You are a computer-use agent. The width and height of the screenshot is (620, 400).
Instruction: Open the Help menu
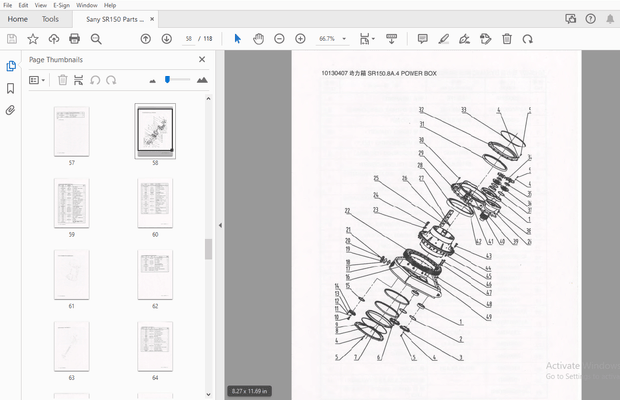[110, 5]
